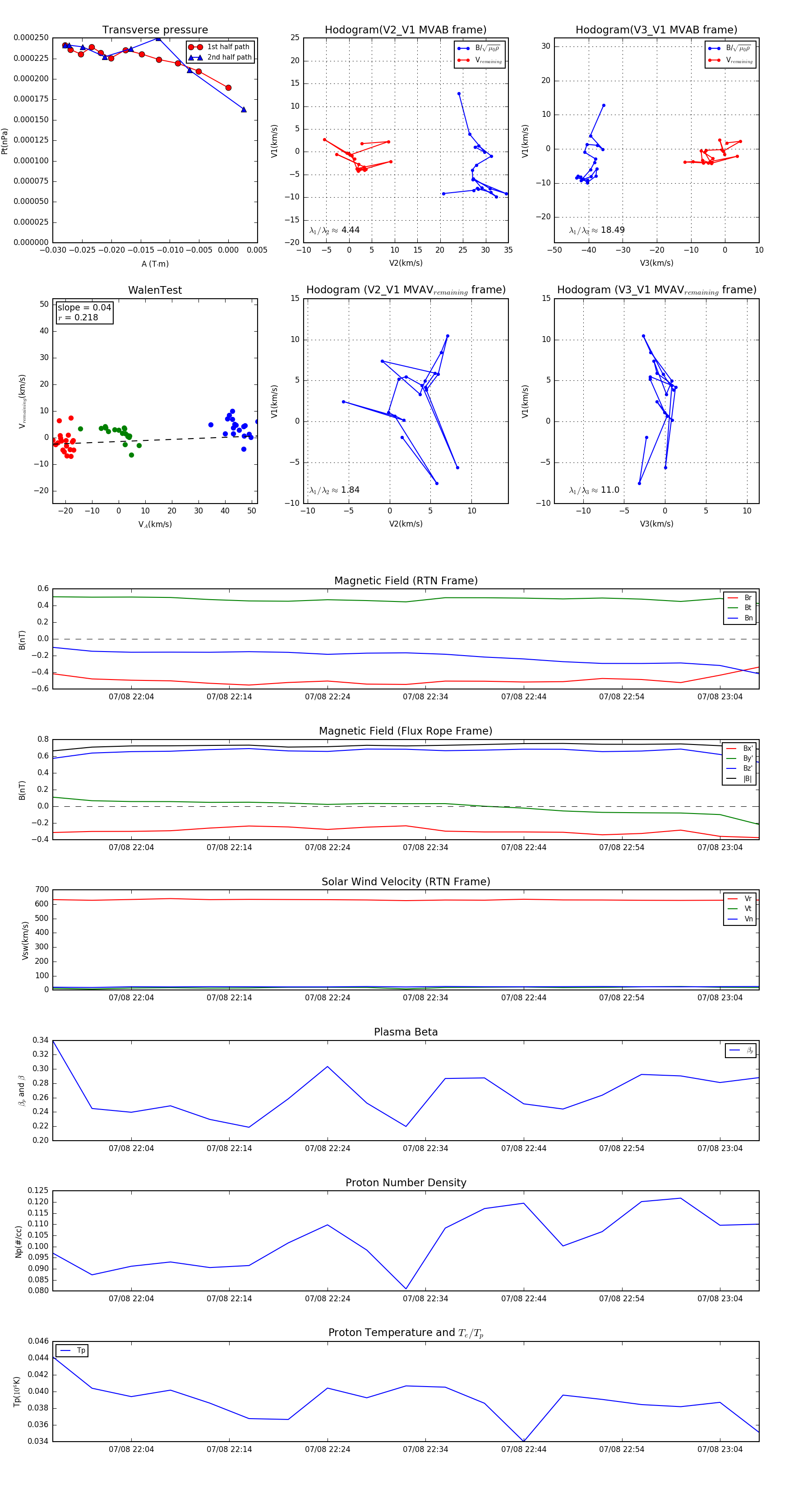The image size is (812, 1489).
Task: Click '07/08 22:04' tick under Magnetic Field RTN plot
Action: 131,697
